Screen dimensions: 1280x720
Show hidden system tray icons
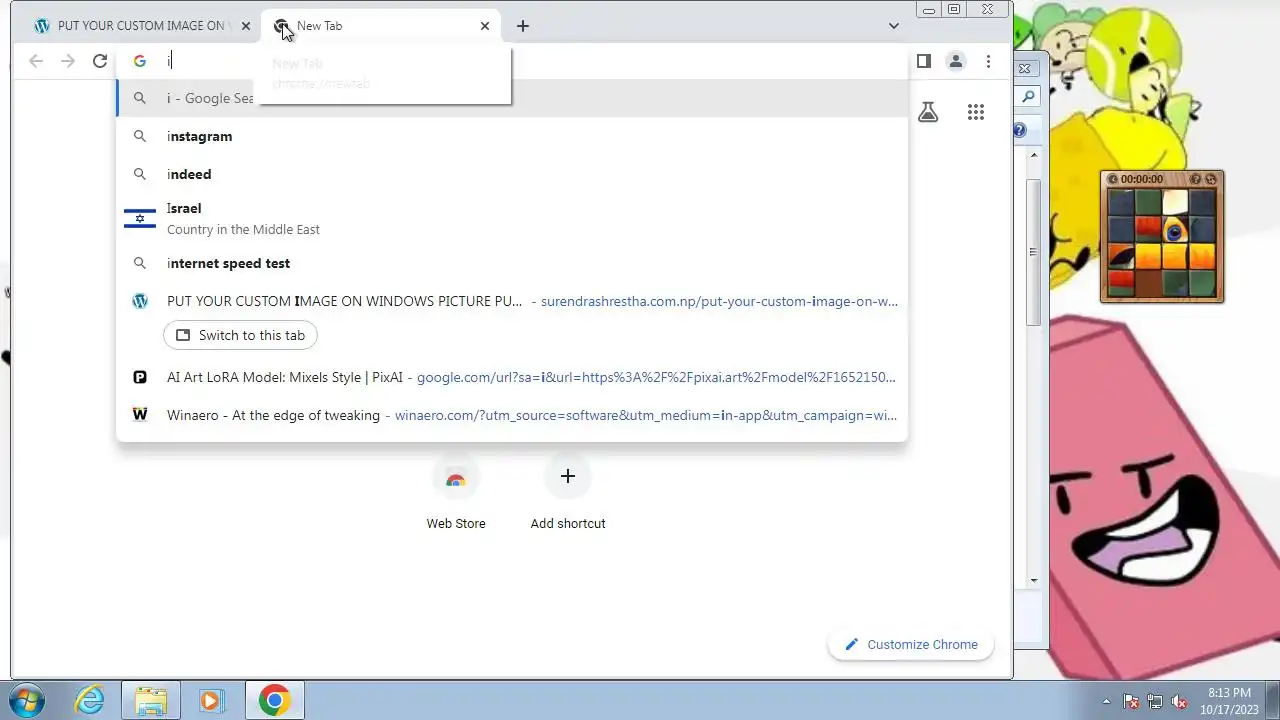point(1106,701)
